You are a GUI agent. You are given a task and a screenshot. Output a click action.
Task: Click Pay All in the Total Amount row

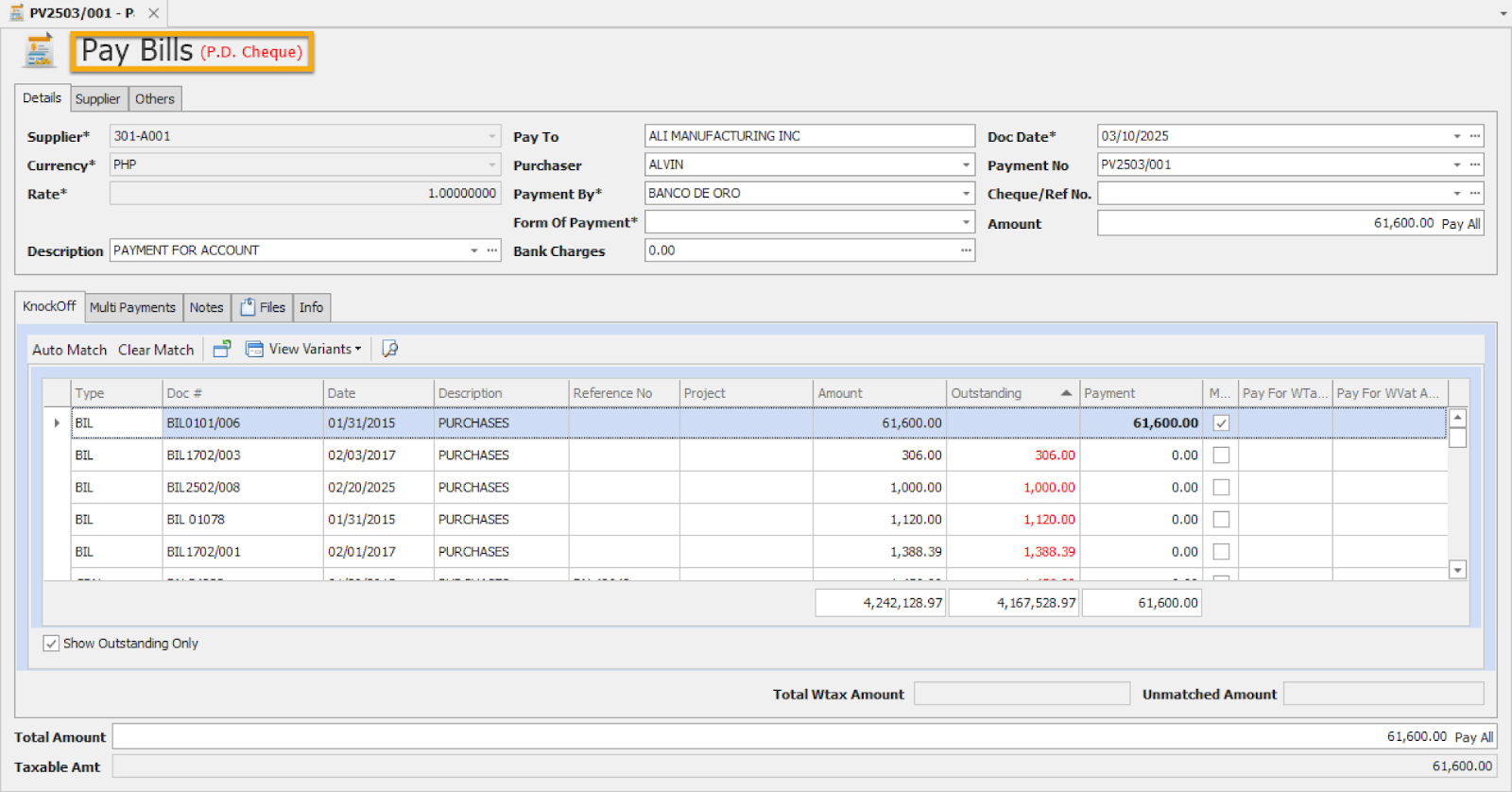[1474, 737]
